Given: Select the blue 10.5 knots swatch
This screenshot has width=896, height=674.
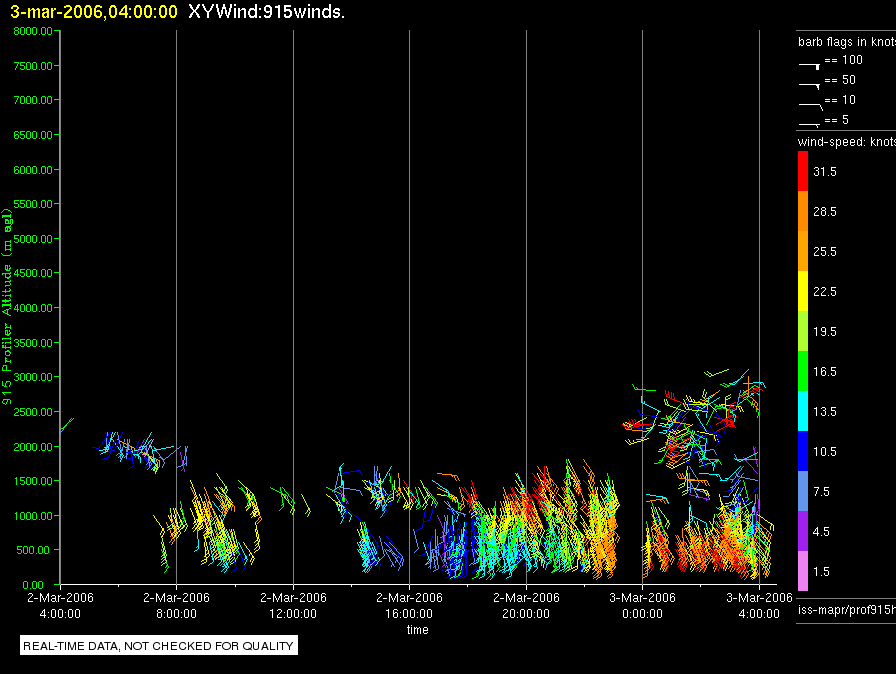Looking at the screenshot, I should click(803, 451).
